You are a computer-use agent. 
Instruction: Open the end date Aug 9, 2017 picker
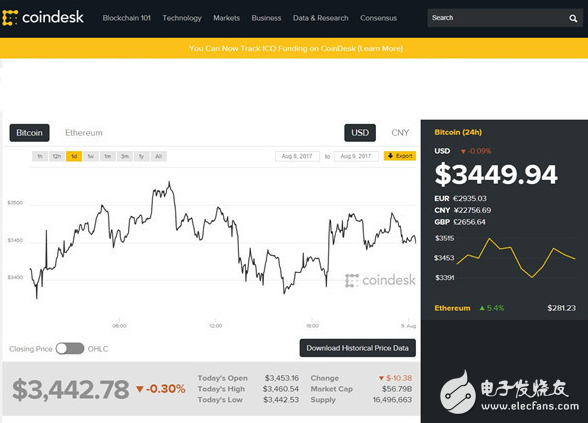[356, 156]
